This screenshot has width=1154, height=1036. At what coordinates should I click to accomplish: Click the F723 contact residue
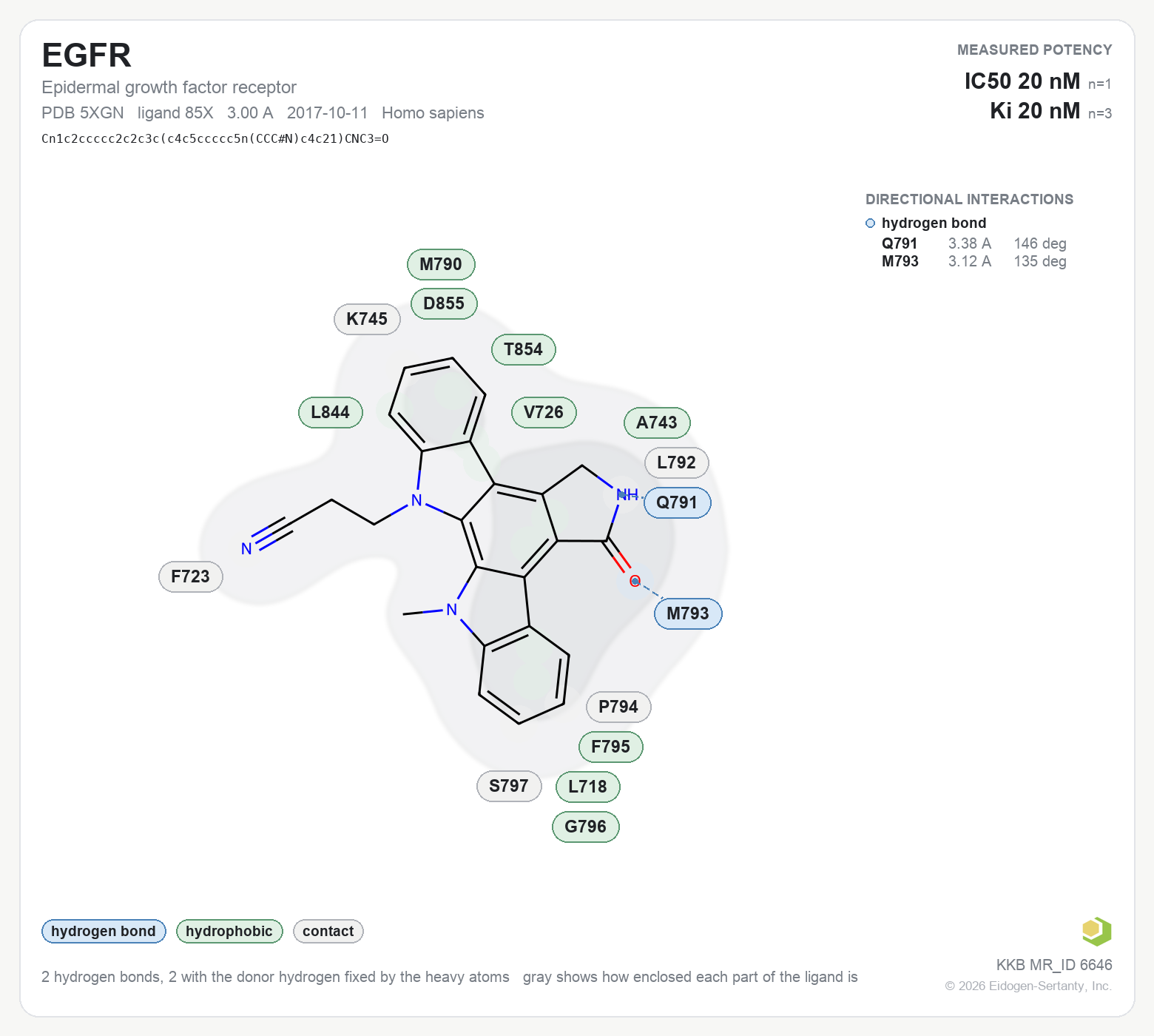(191, 576)
